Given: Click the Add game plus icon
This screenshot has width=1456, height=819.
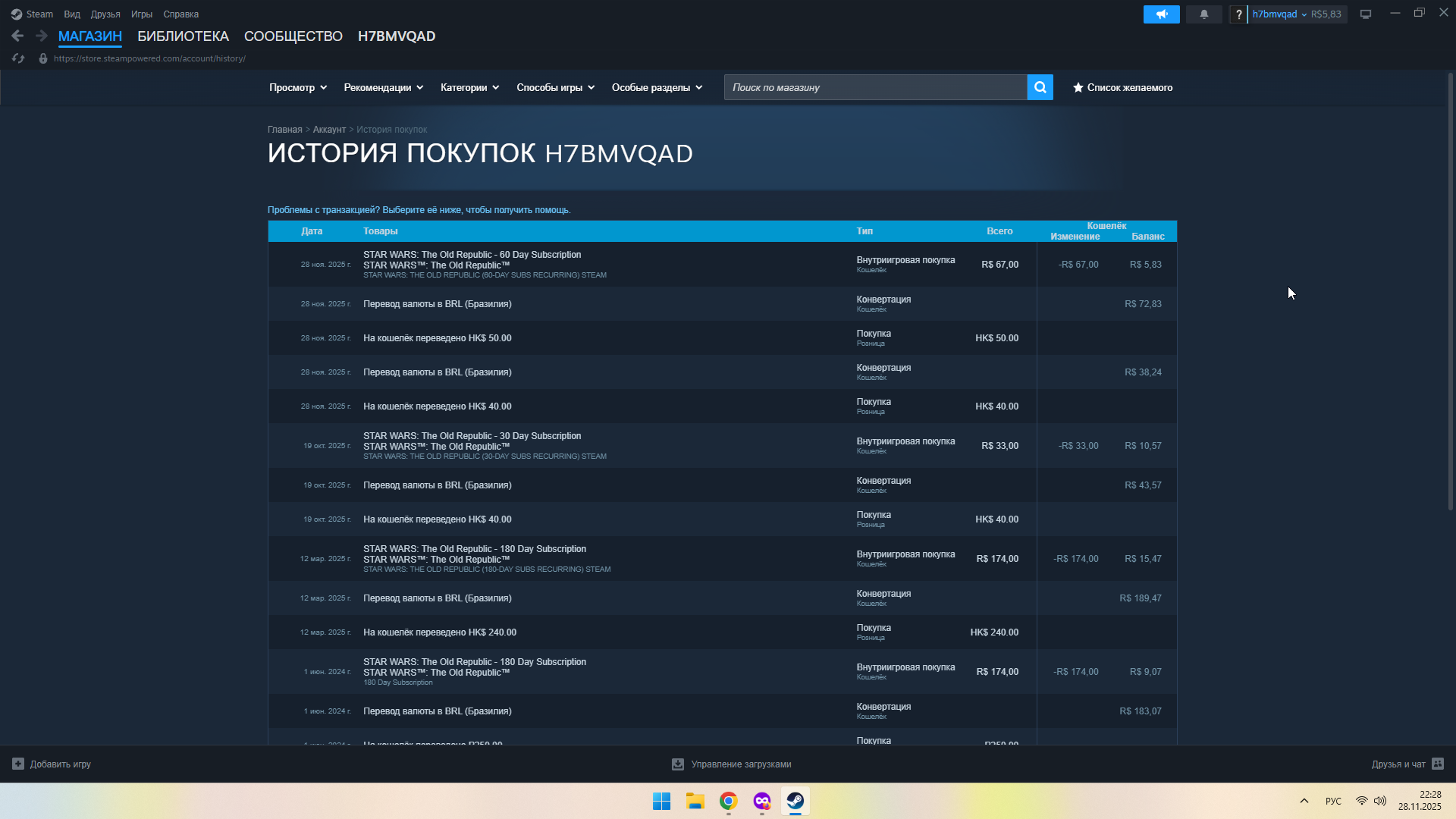Looking at the screenshot, I should coord(18,764).
